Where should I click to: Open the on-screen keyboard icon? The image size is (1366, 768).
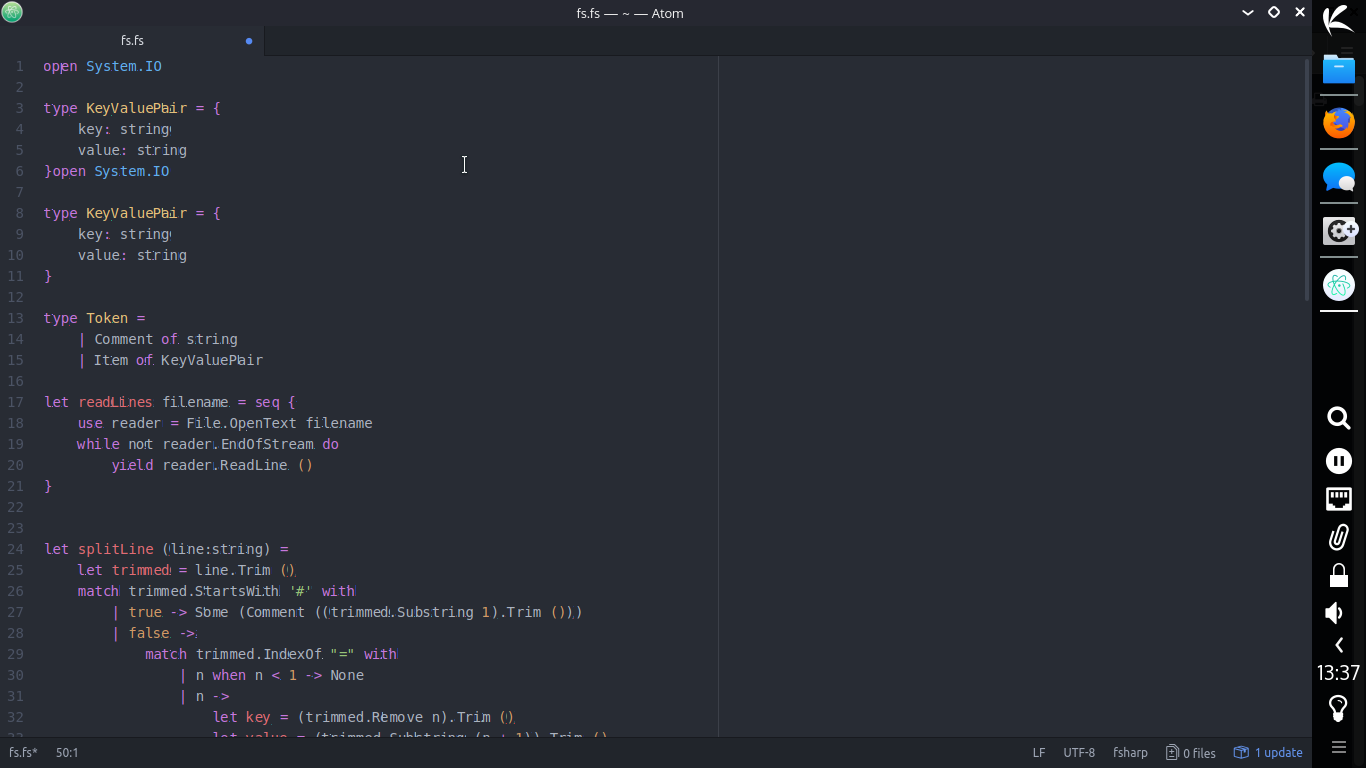[x=1338, y=499]
